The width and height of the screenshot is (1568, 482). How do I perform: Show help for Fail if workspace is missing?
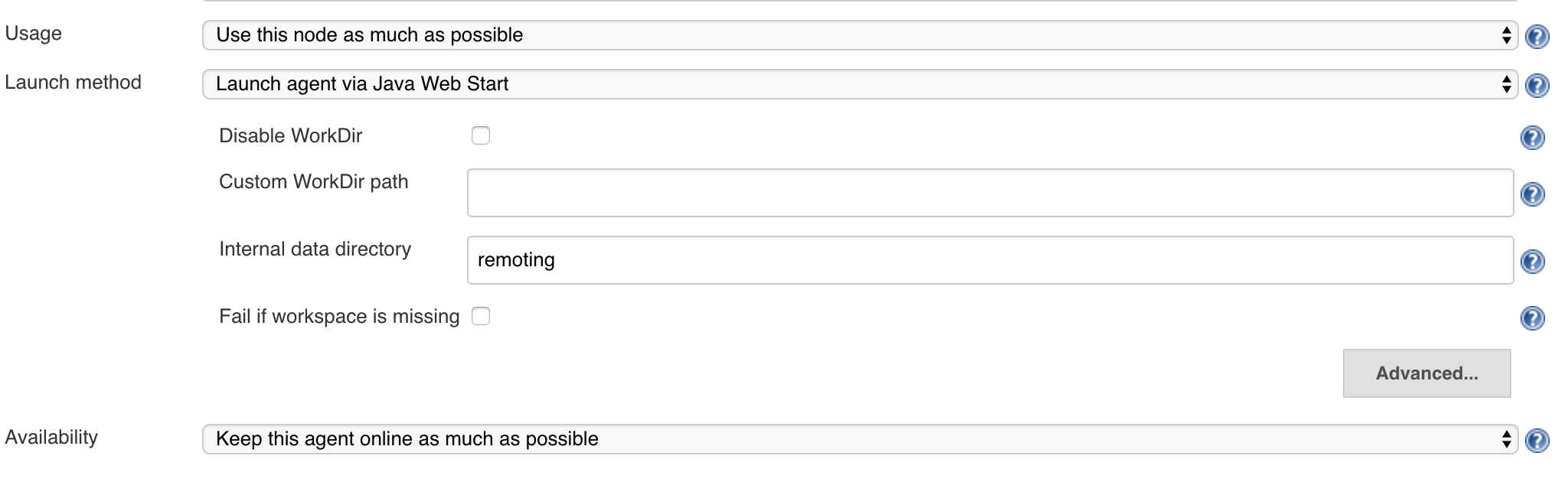click(1531, 316)
